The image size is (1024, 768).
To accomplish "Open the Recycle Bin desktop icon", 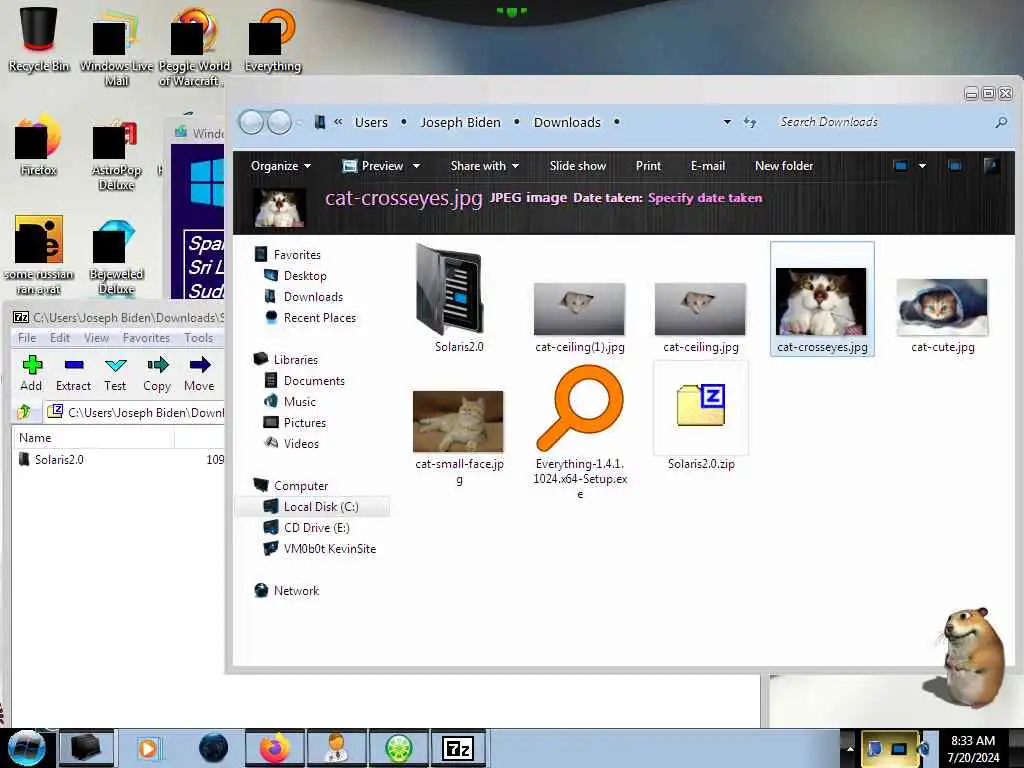I will click(39, 38).
